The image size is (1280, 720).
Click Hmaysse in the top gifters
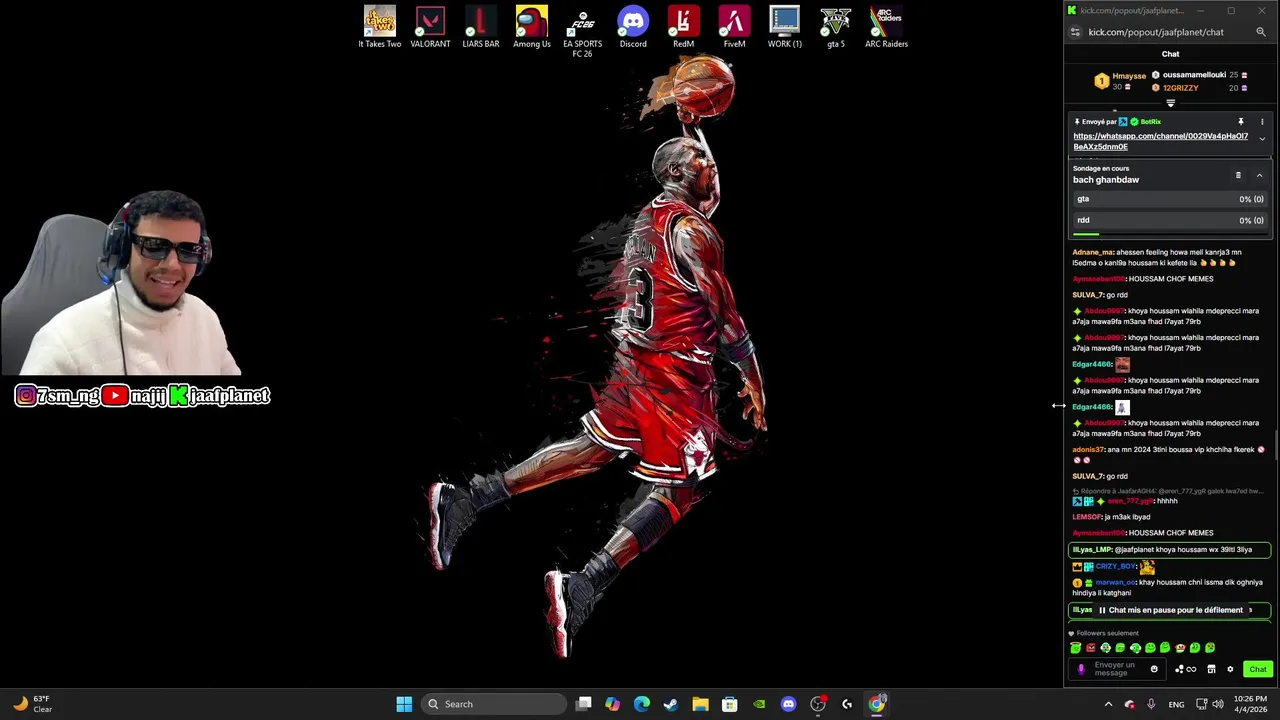[x=1129, y=76]
